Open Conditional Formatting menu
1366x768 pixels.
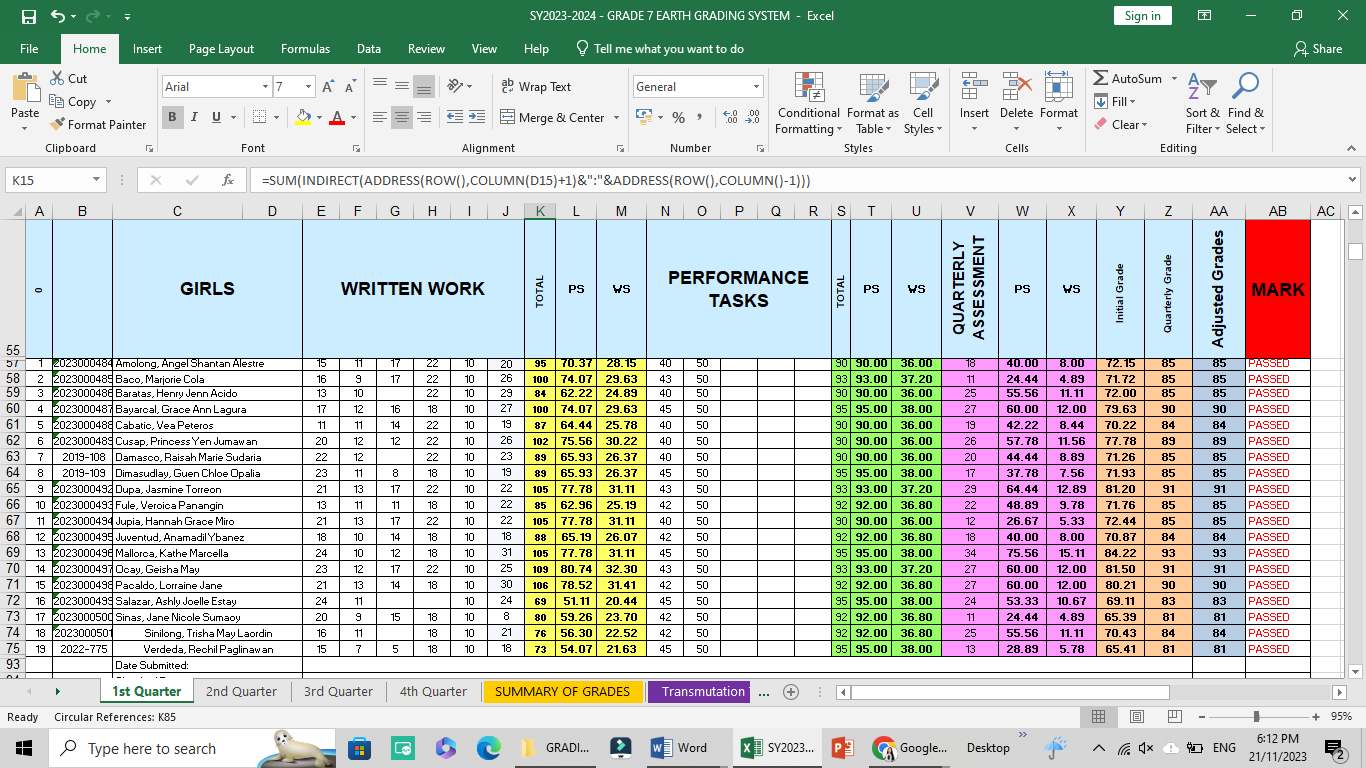pyautogui.click(x=808, y=104)
